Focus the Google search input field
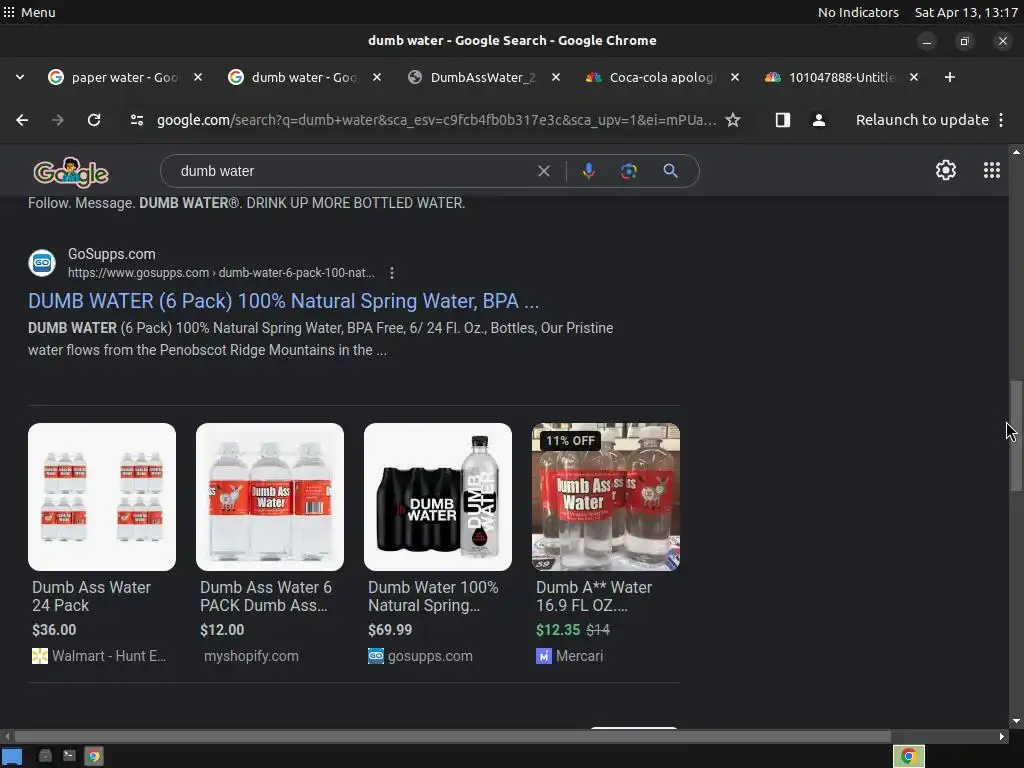This screenshot has width=1024, height=768. coord(353,171)
